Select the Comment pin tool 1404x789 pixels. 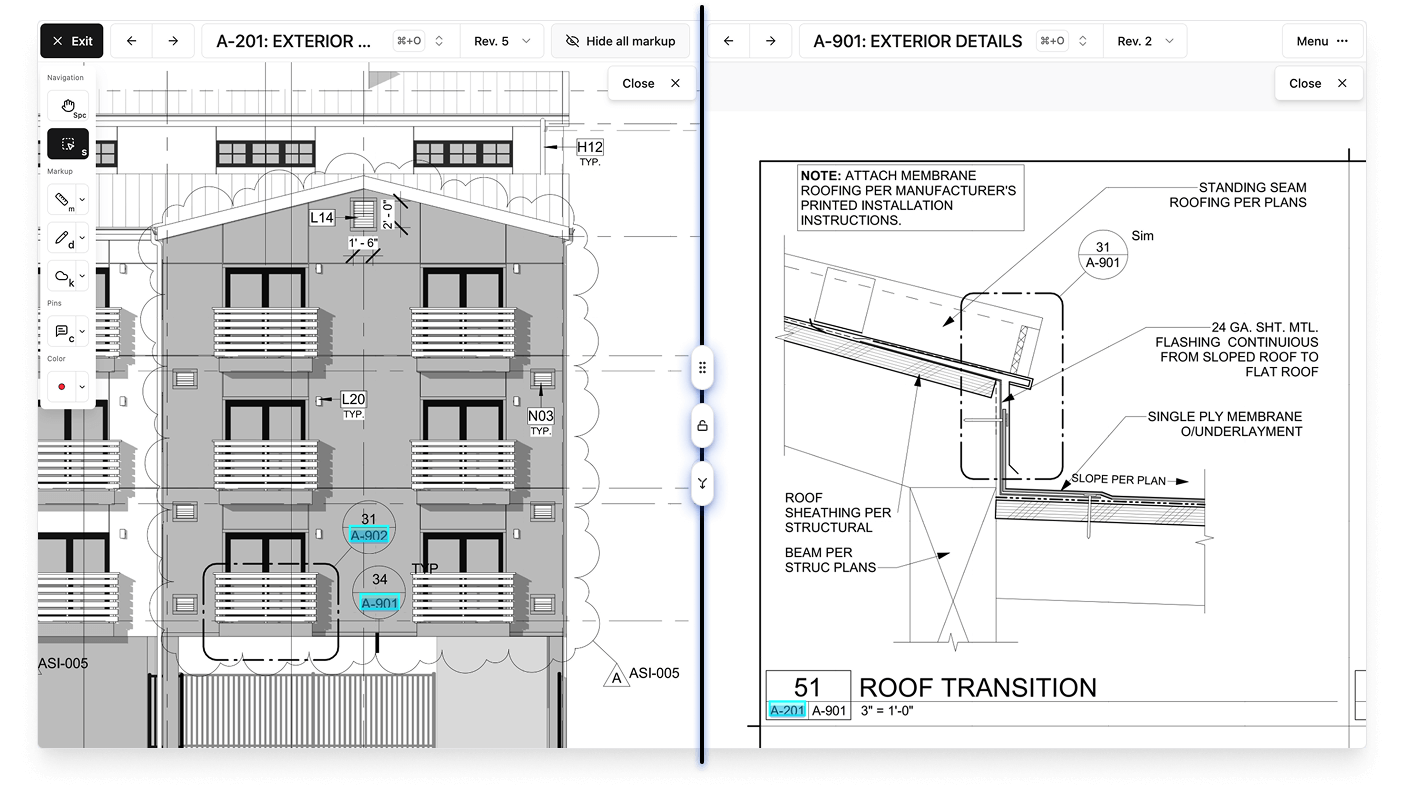coord(63,331)
